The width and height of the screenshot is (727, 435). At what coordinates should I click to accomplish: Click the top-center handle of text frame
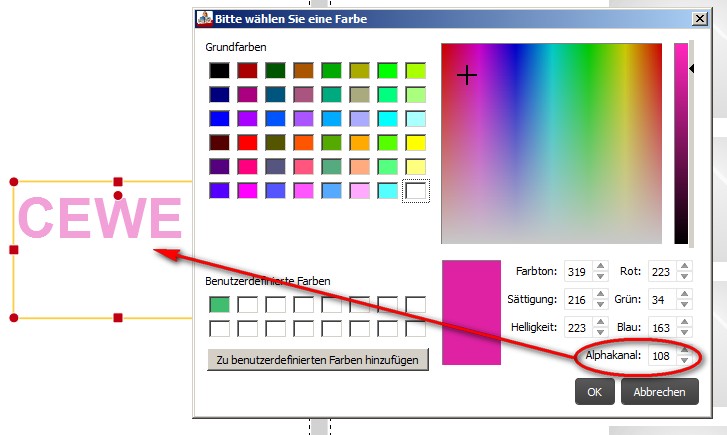pos(118,182)
